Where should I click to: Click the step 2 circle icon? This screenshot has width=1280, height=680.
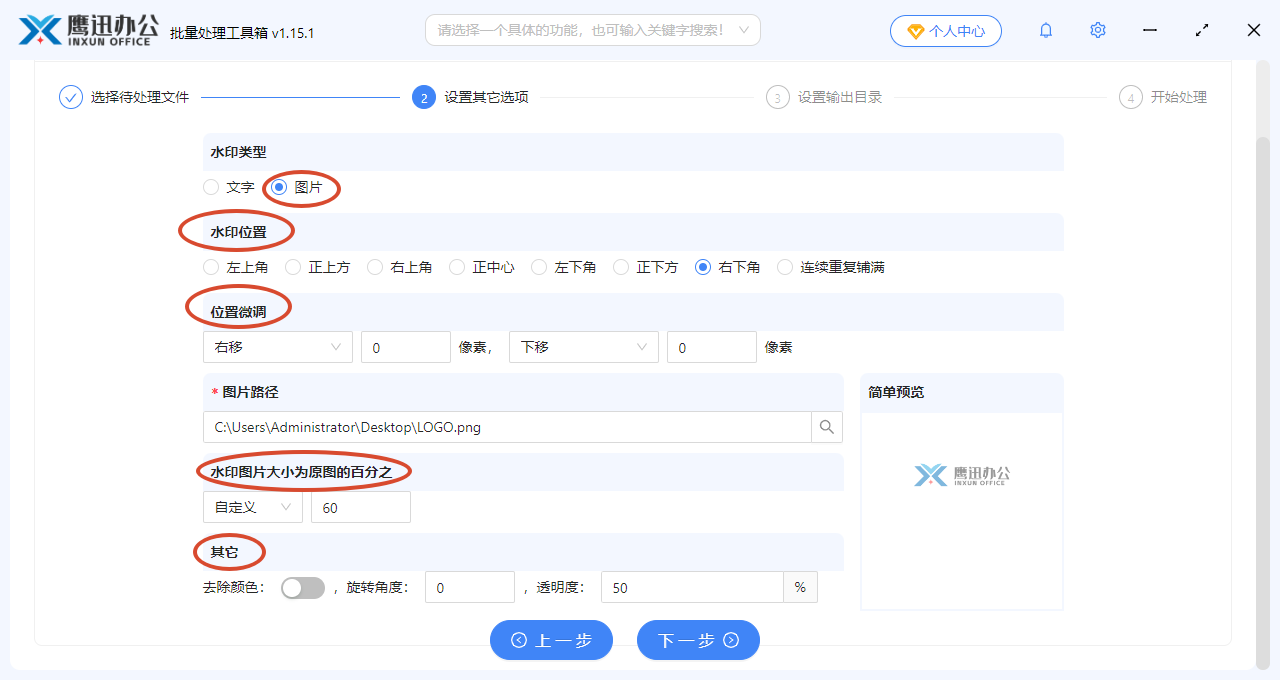click(424, 97)
